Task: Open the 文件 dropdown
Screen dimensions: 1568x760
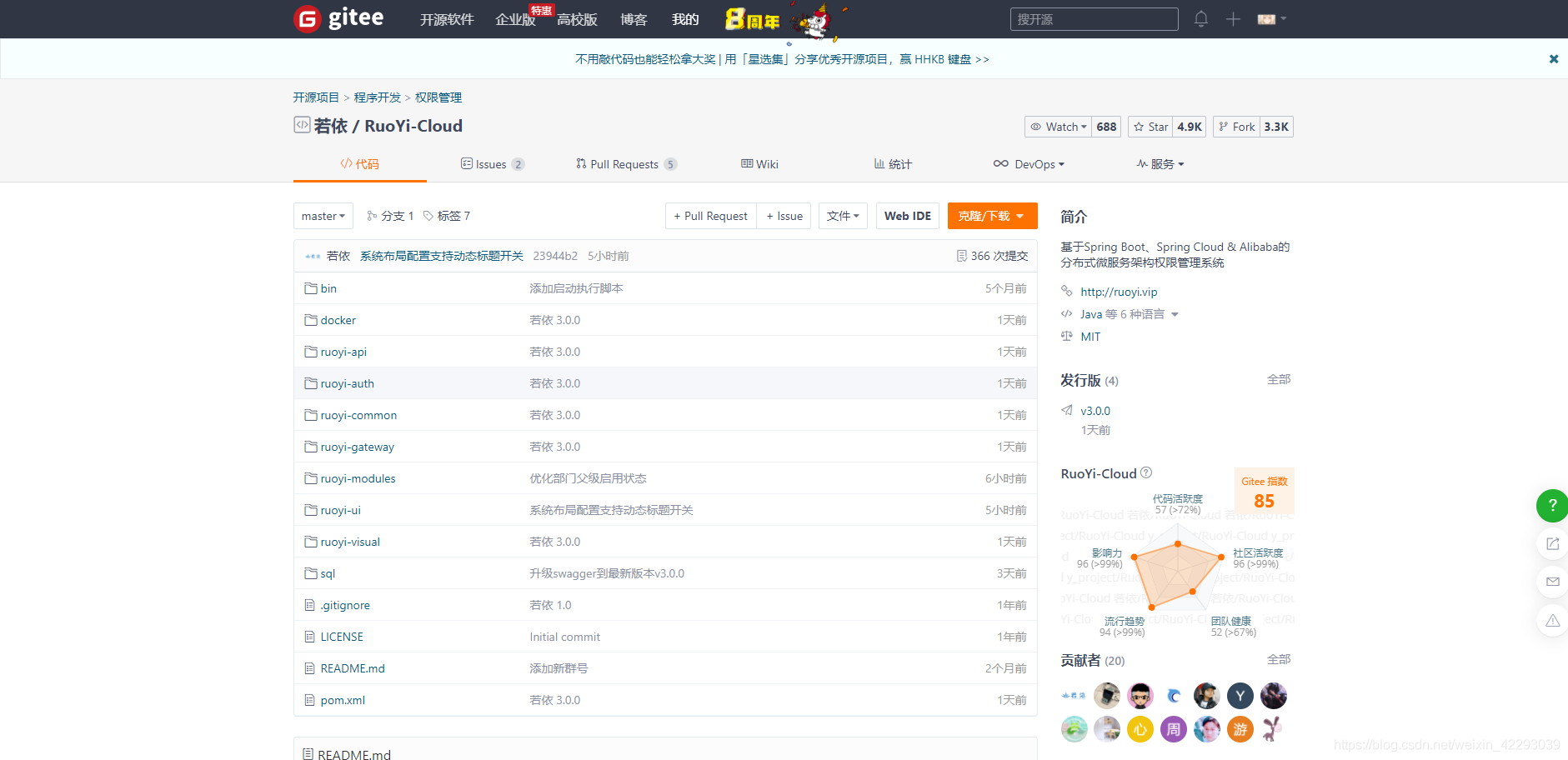Action: (844, 216)
